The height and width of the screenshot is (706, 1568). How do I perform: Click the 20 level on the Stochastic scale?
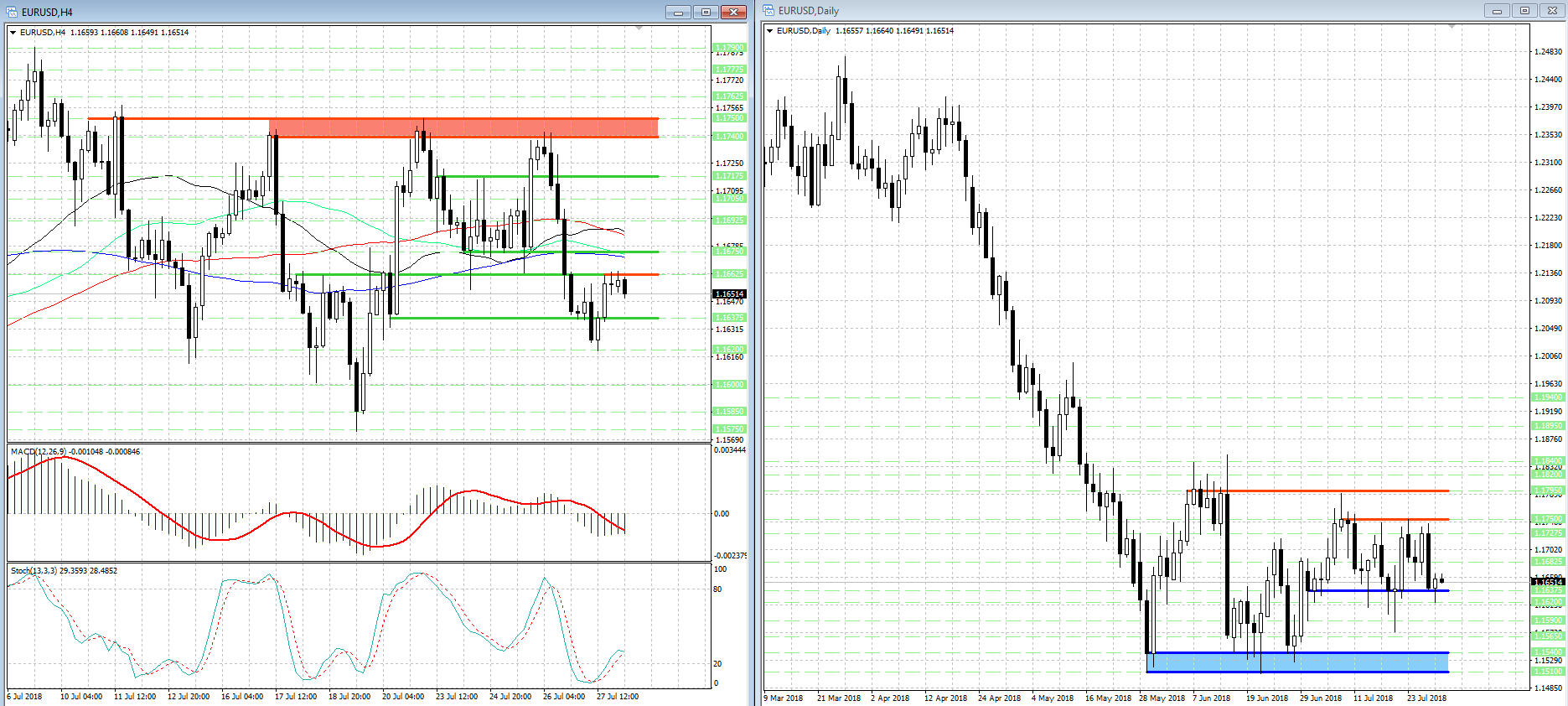tap(717, 664)
